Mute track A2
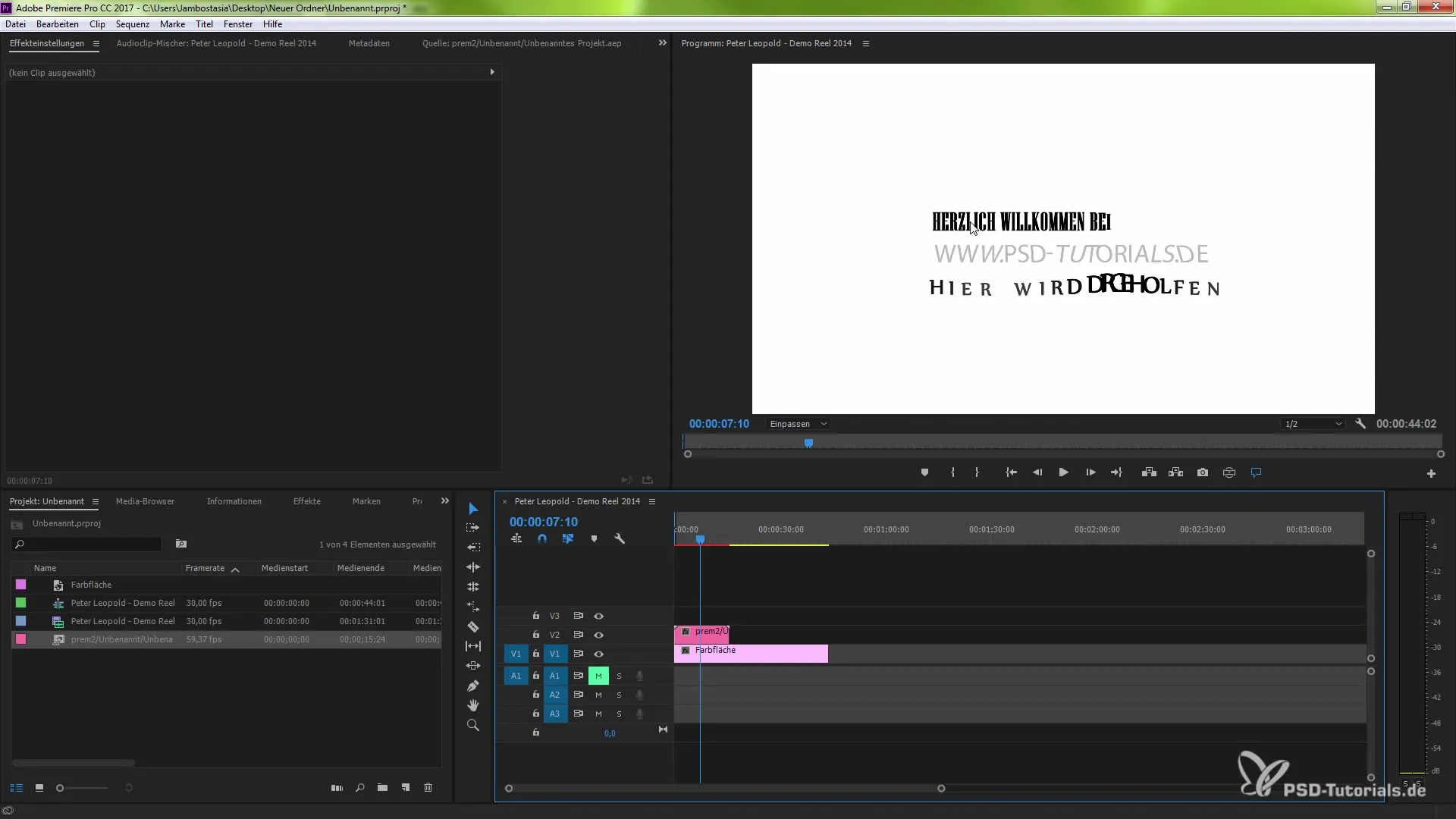The image size is (1456, 819). 598,695
